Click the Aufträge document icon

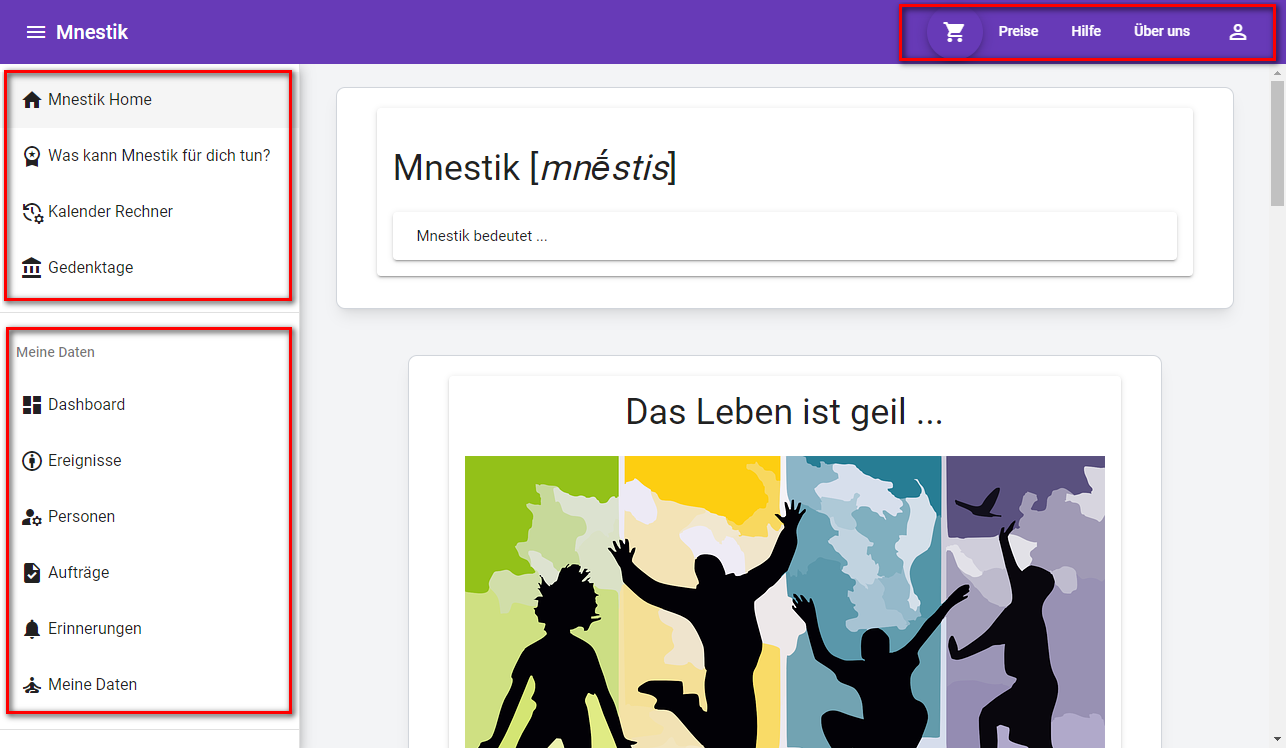click(32, 573)
